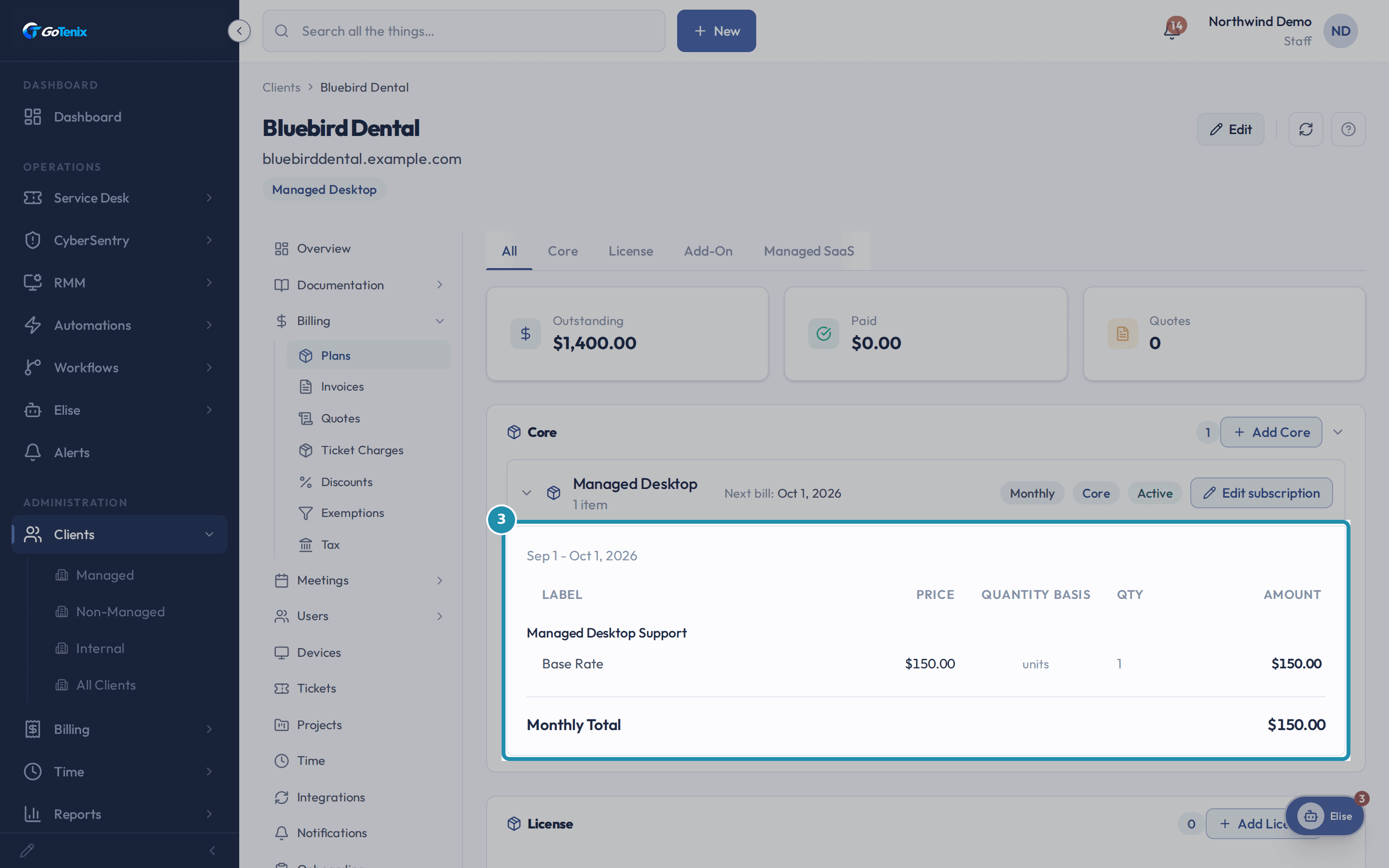Open Invoices under Billing
The height and width of the screenshot is (868, 1389).
pyautogui.click(x=368, y=387)
